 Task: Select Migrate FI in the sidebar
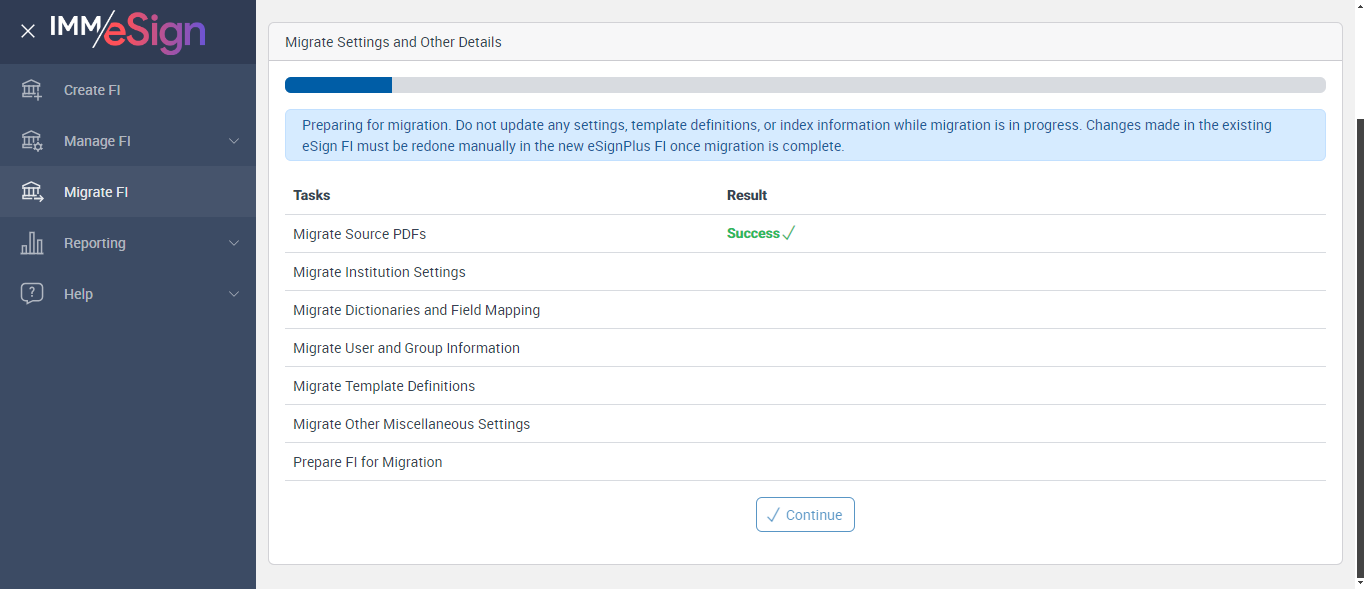(96, 192)
